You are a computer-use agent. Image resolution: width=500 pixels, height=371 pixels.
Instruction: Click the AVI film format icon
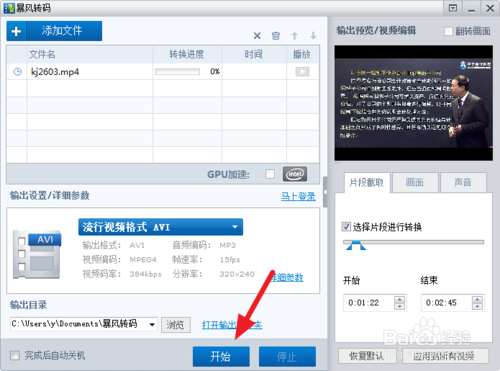tap(37, 255)
